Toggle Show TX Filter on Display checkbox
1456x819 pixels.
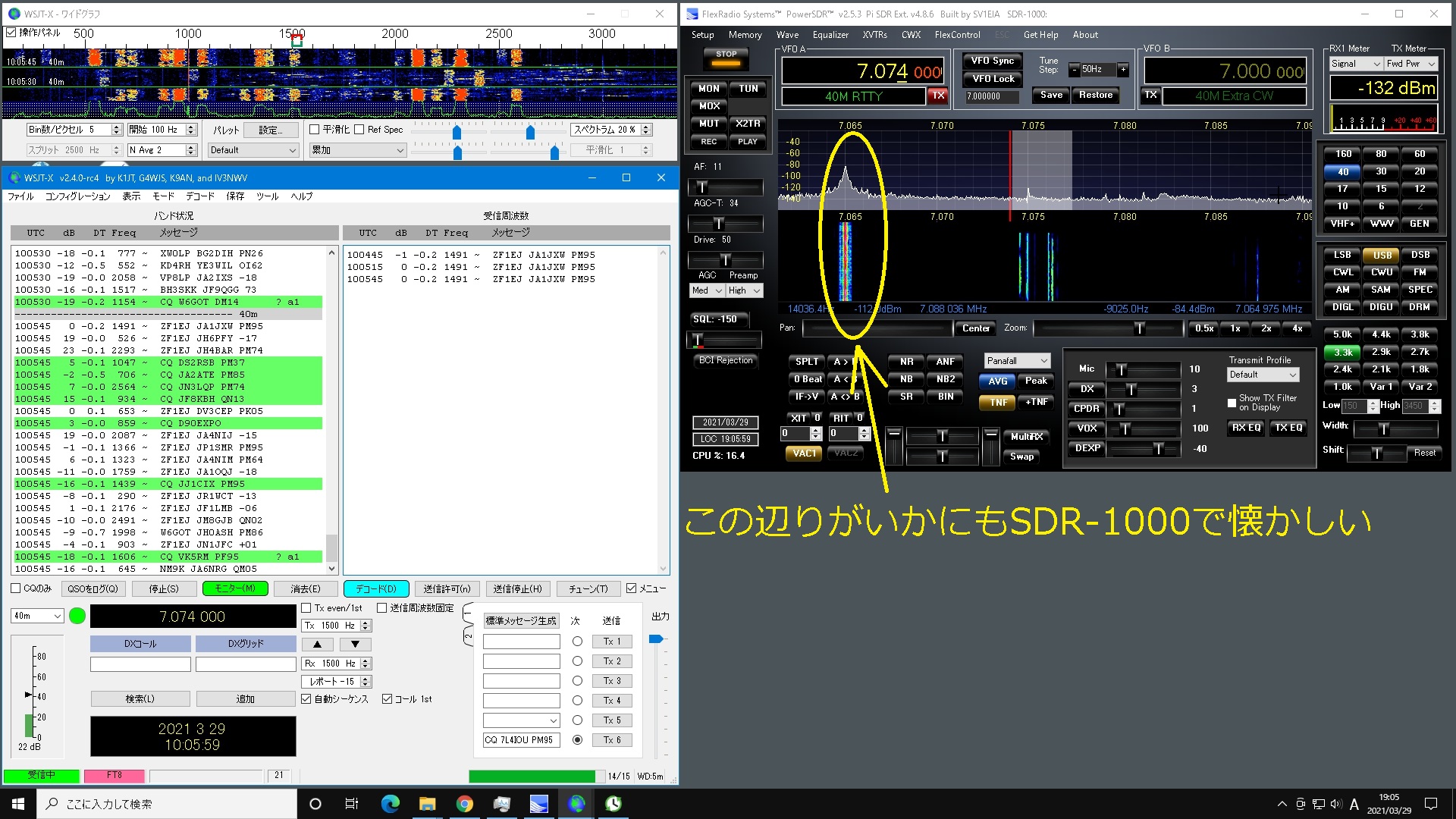coord(1232,403)
